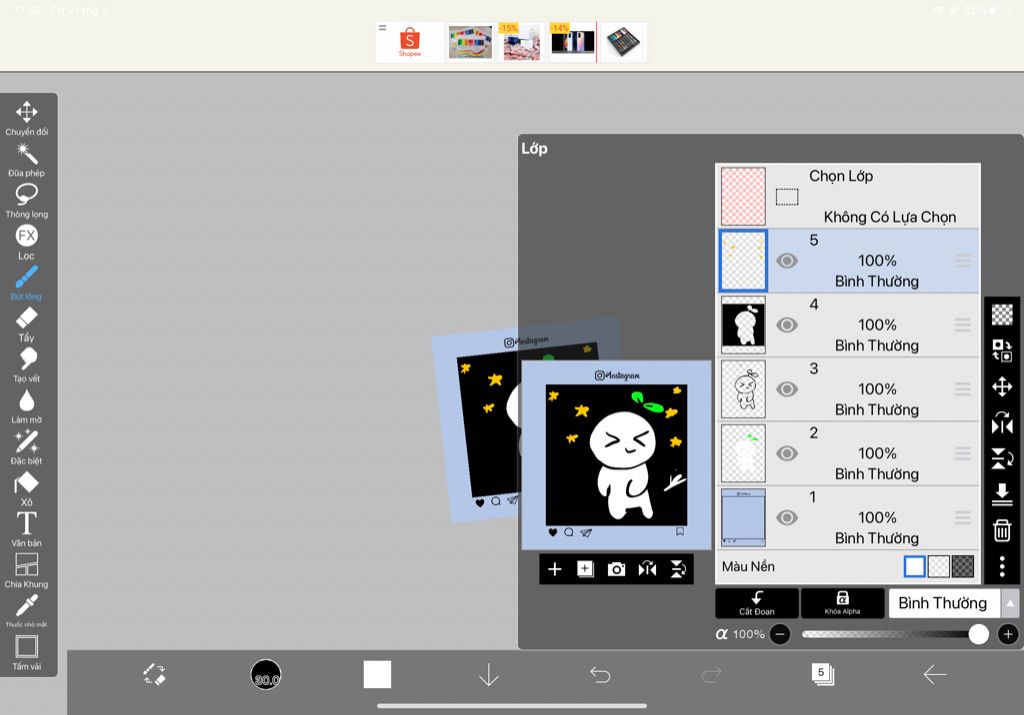Flip layer horizontally below preview
This screenshot has height=715, width=1024.
coord(647,569)
